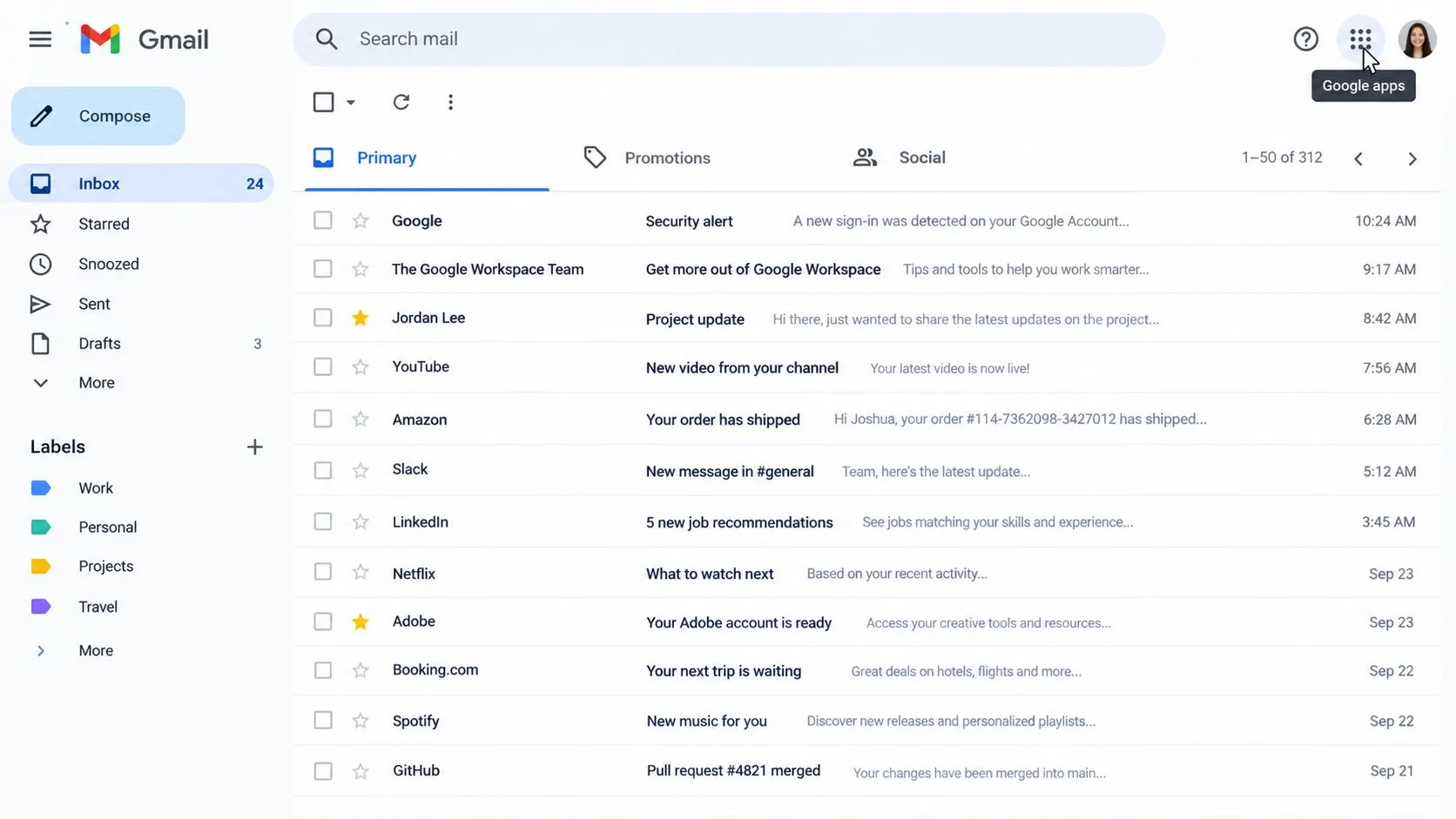Star the Google Security alert email
Screen dimensions: 1456x819
coord(361,221)
